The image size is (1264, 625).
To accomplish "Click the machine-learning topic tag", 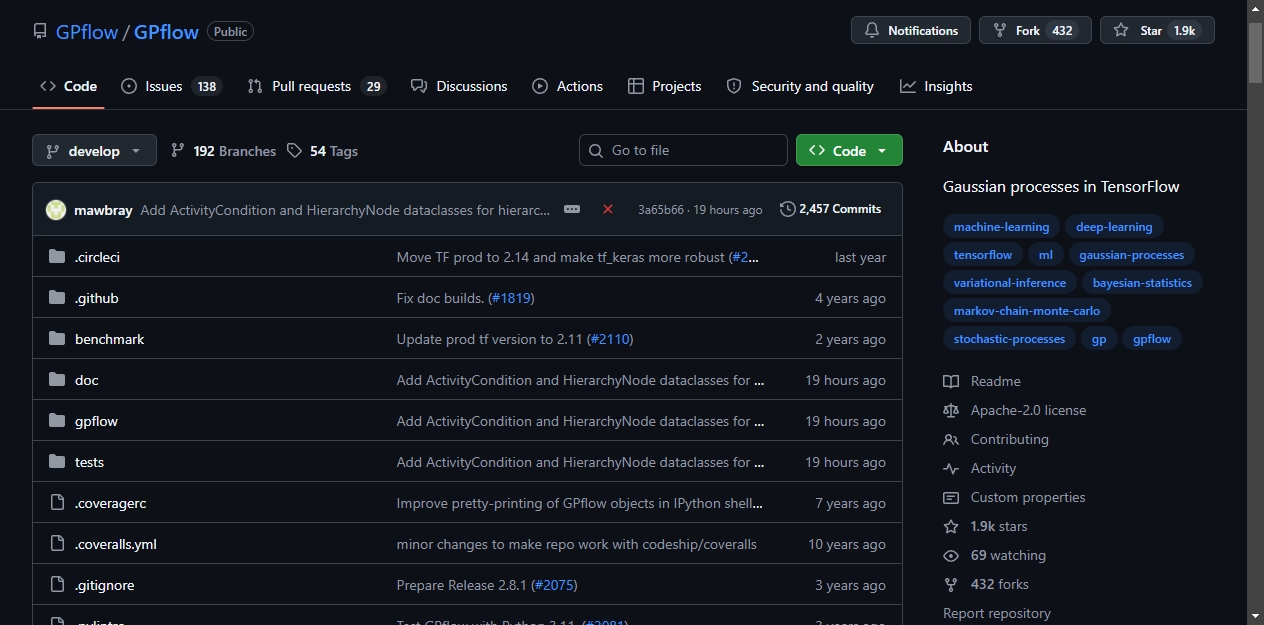I will (x=1001, y=227).
